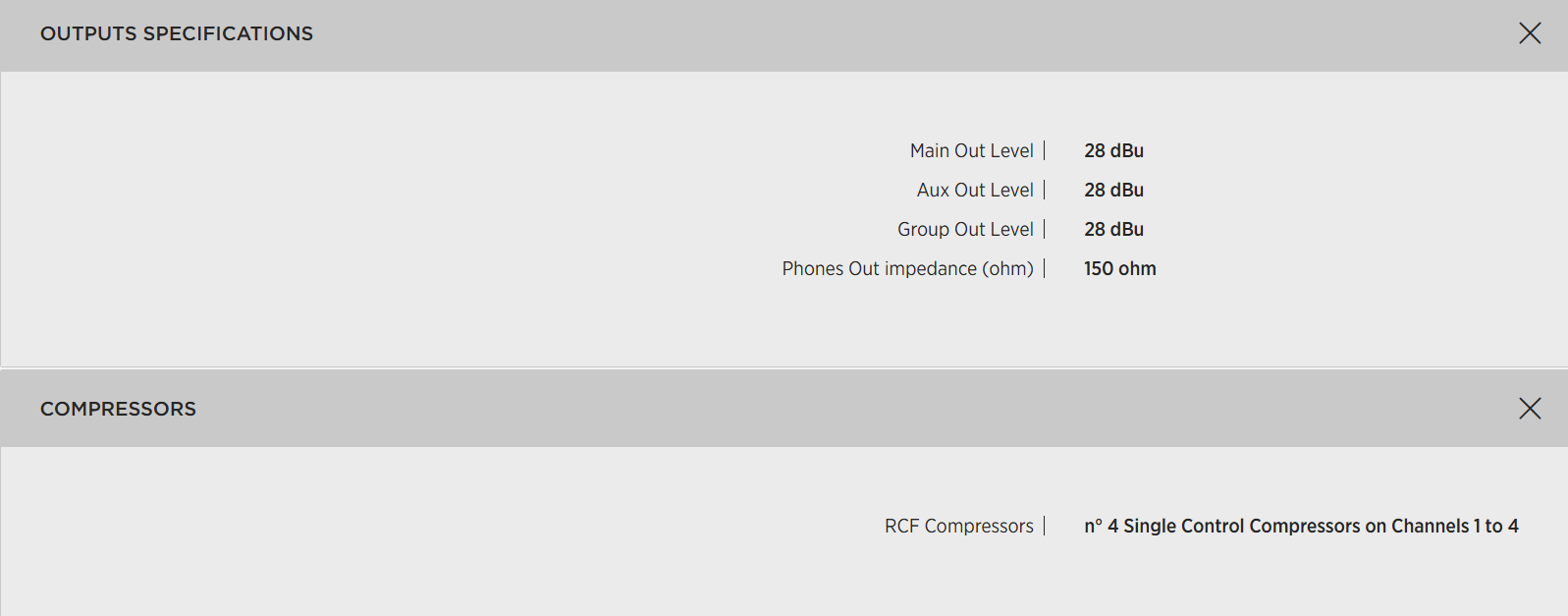Image resolution: width=1568 pixels, height=616 pixels.
Task: Click the separator line above the Compressors header
Action: (x=784, y=368)
